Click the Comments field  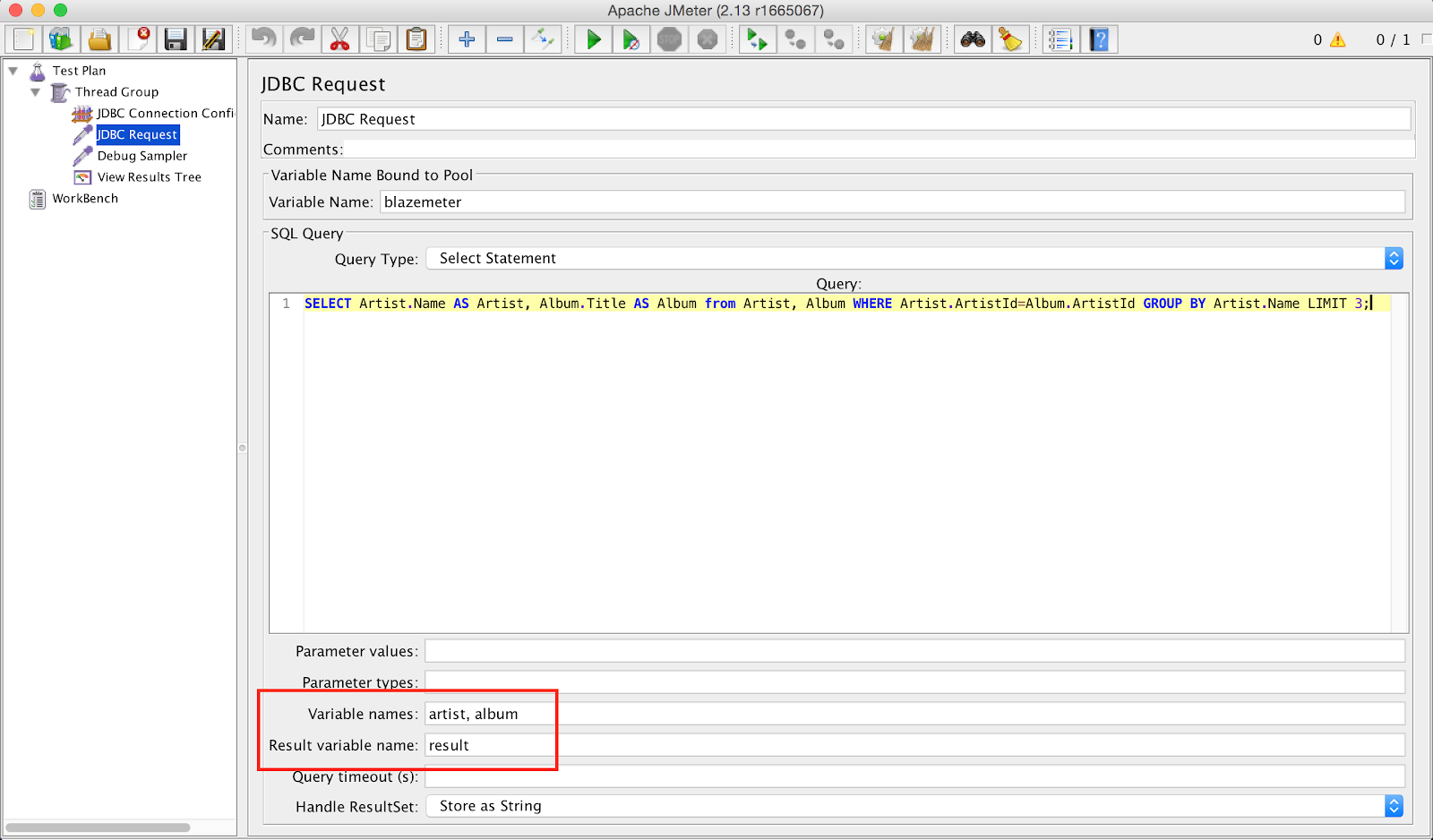(x=880, y=150)
